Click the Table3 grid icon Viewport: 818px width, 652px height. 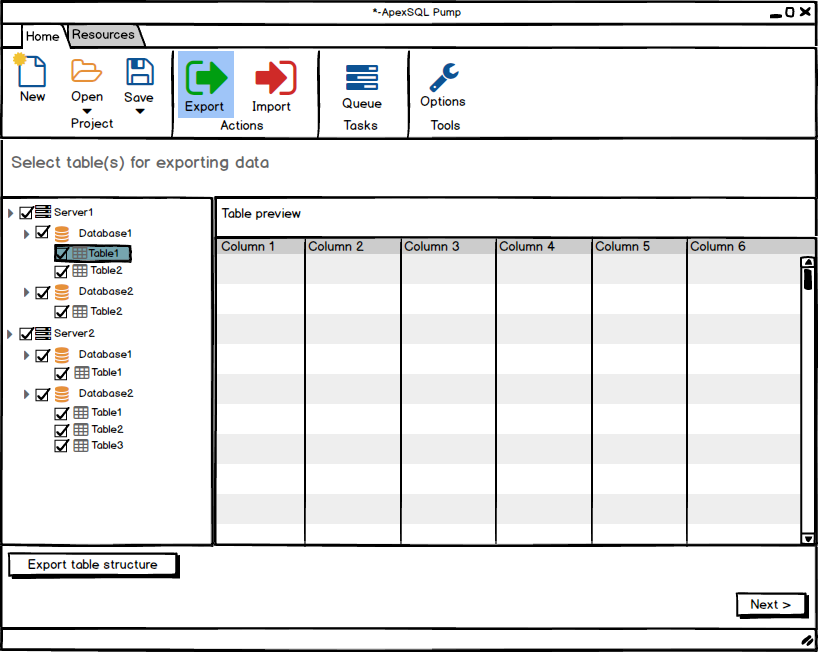coord(80,446)
